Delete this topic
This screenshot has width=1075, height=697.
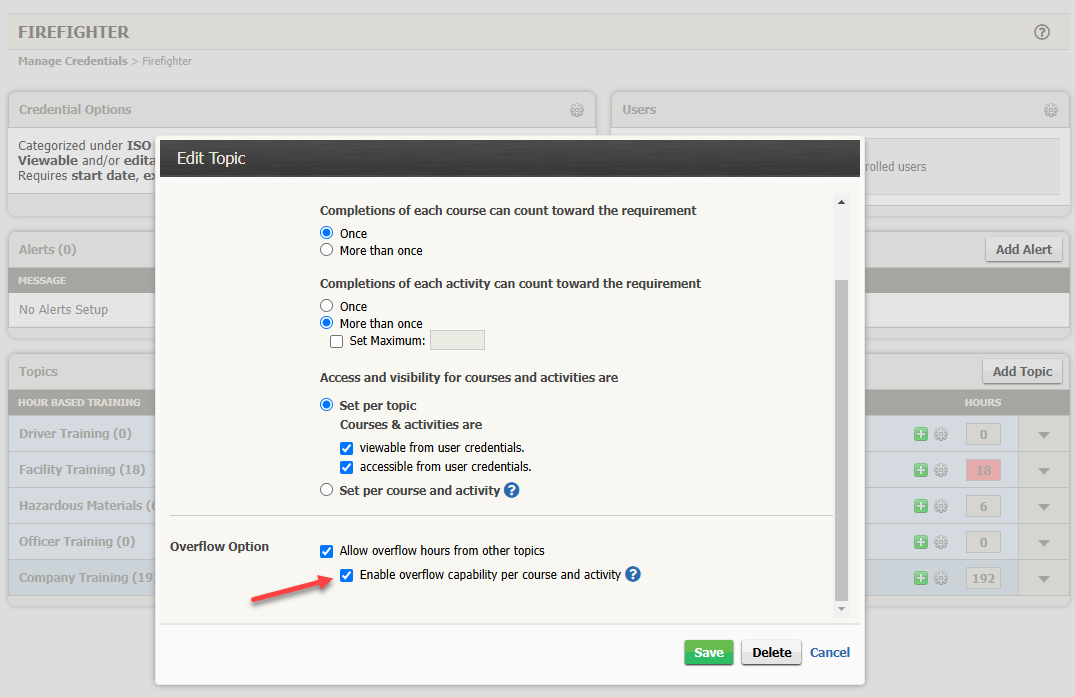coord(771,652)
